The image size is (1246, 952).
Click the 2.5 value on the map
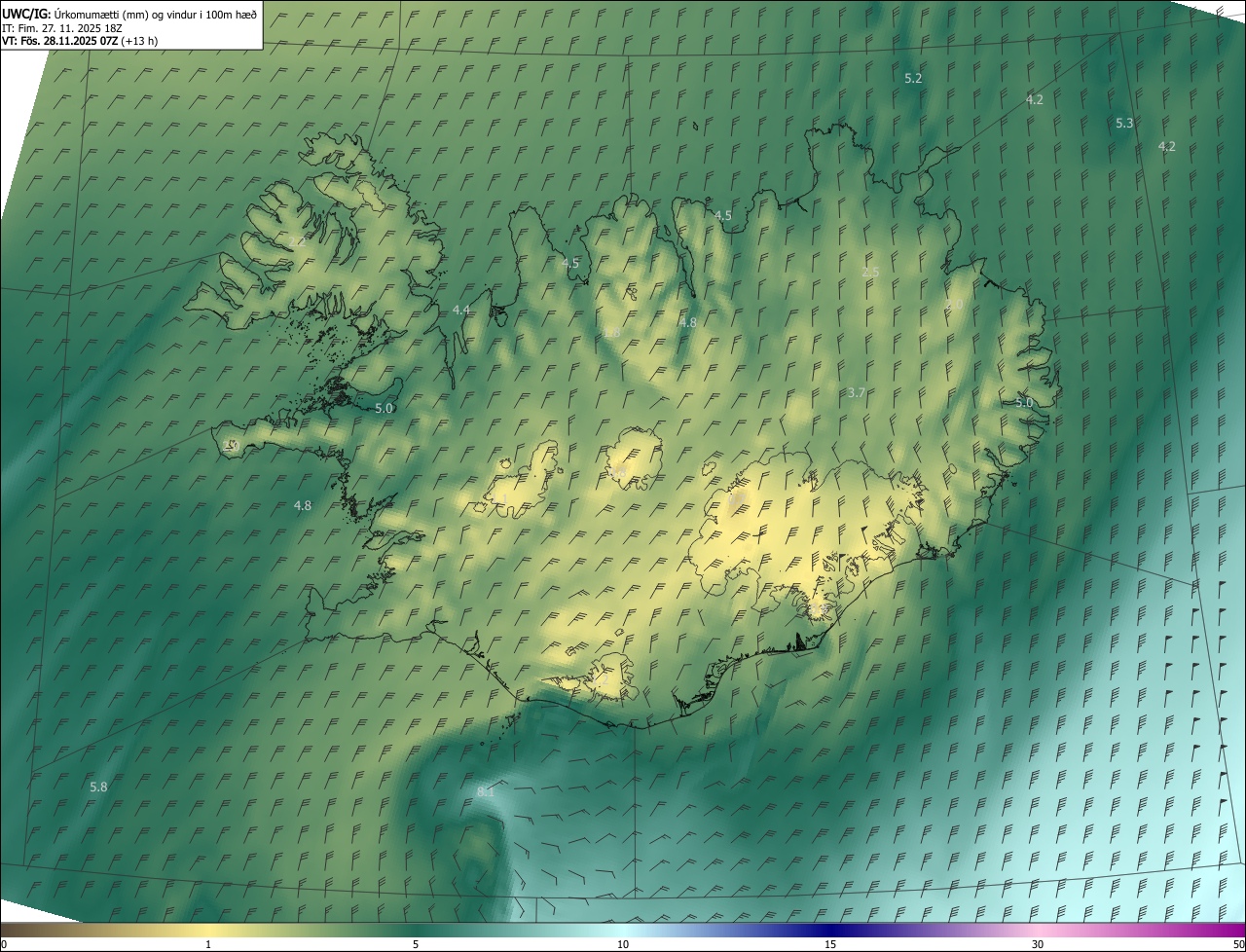tap(870, 272)
